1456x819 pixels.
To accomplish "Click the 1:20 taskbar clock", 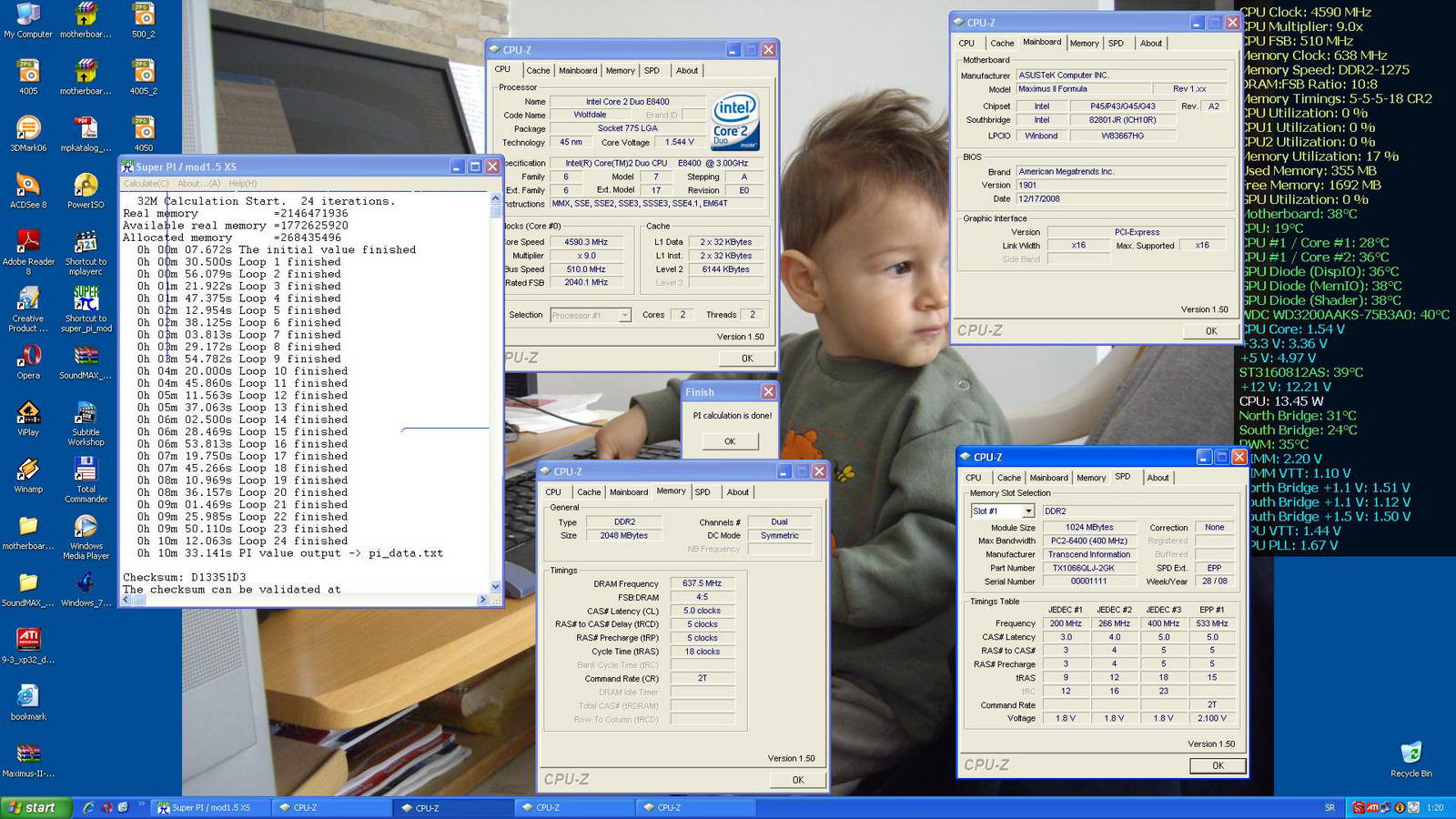I will tap(1435, 807).
